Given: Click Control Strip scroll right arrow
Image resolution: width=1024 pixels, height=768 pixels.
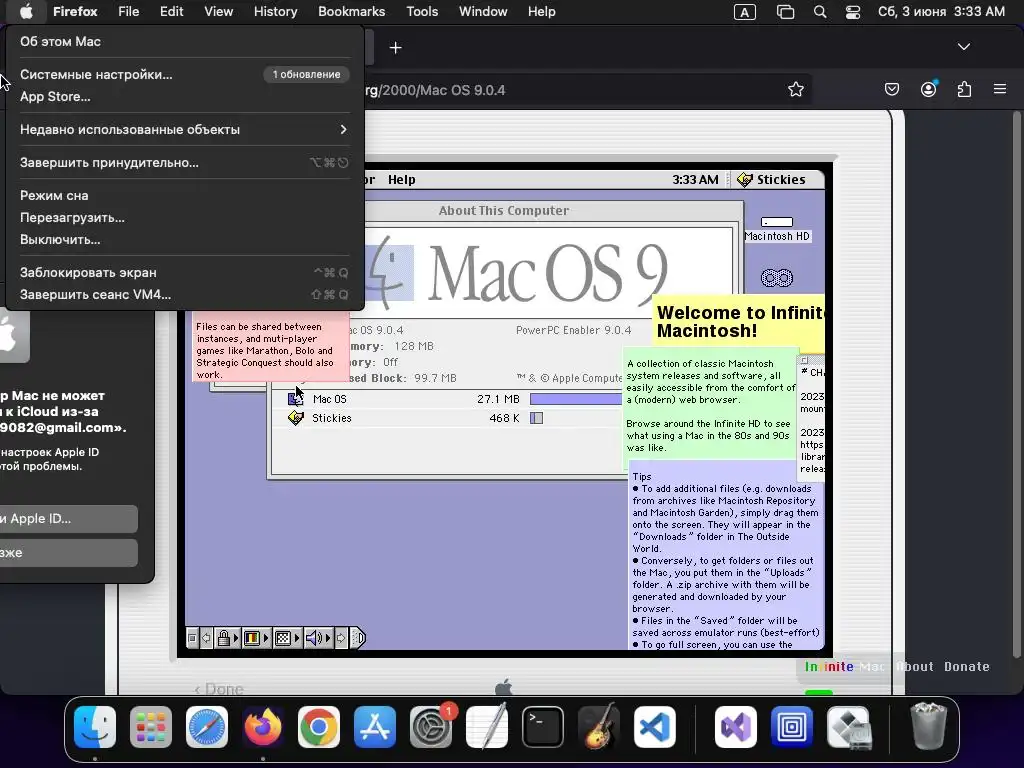Looking at the screenshot, I should point(341,637).
